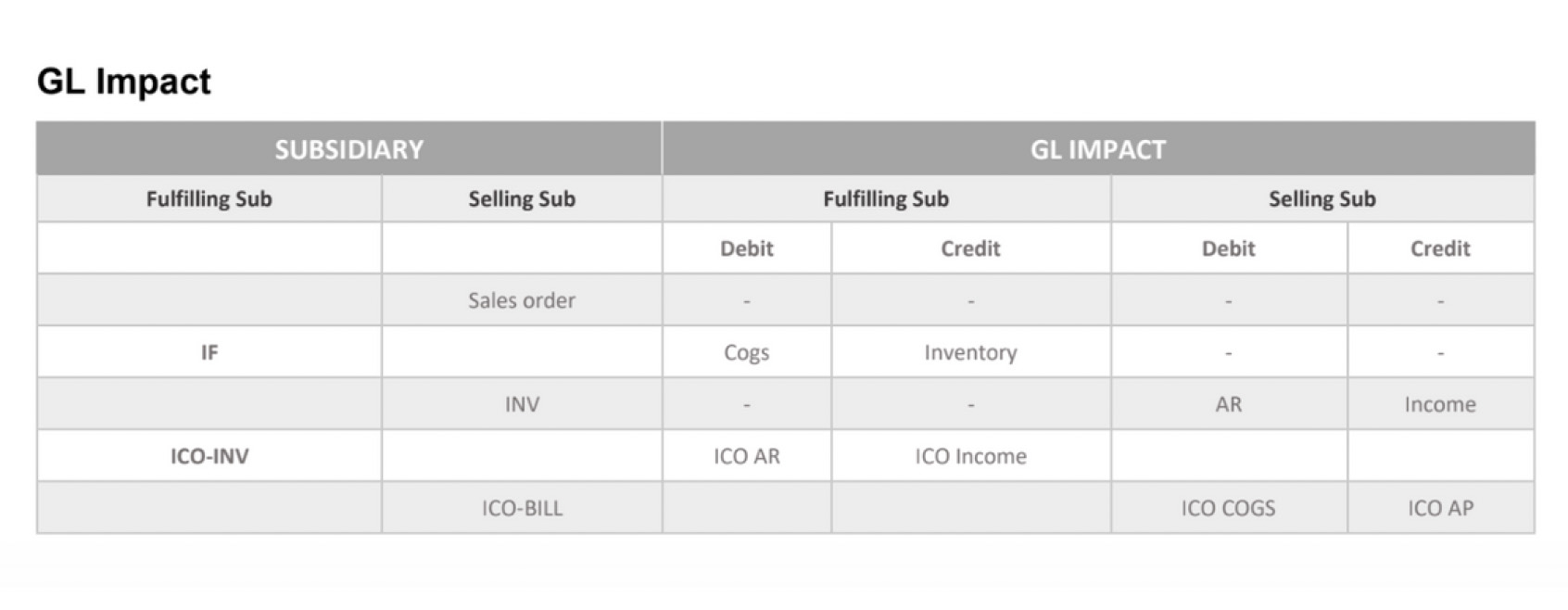Select the GL IMPACT header cell
1568x610 pixels.
[x=1098, y=148]
